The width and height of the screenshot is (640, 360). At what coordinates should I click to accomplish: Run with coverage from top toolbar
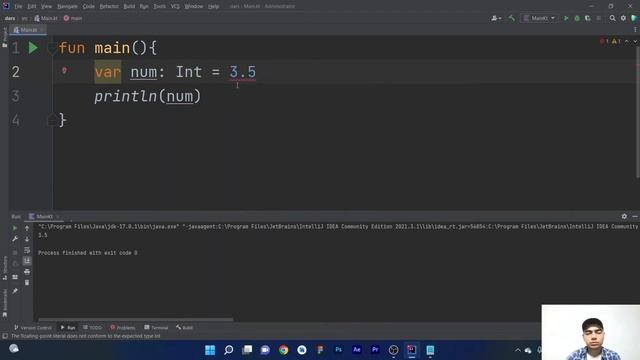coord(588,18)
